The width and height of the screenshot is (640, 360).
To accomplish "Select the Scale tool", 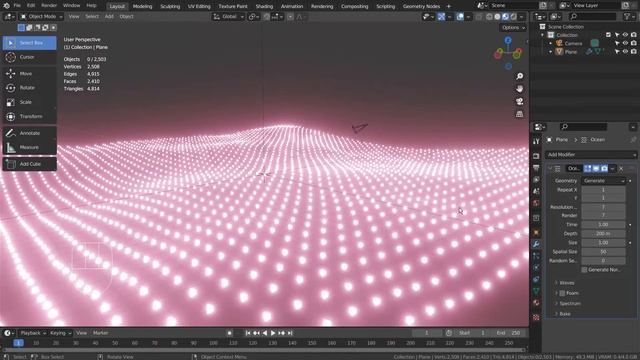I will pyautogui.click(x=29, y=102).
